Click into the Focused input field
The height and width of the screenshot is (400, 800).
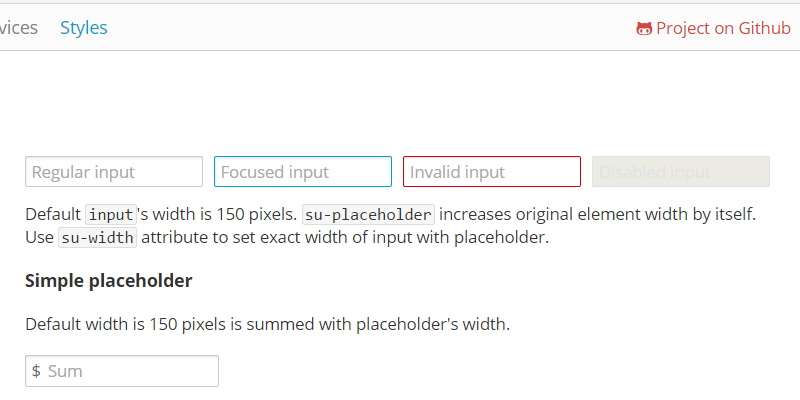(x=303, y=172)
